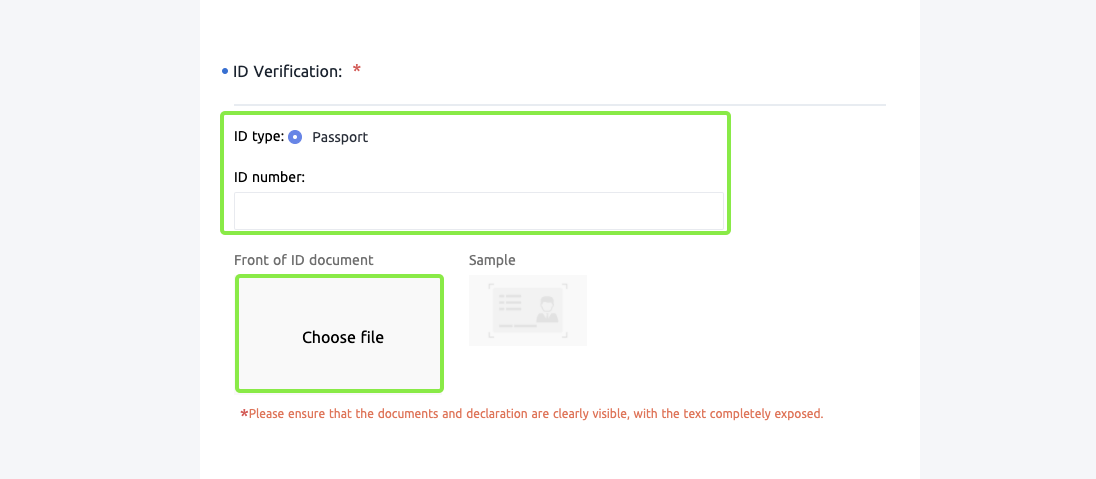The height and width of the screenshot is (479, 1096).
Task: Click the red required asterisk by heading
Action: [x=357, y=71]
